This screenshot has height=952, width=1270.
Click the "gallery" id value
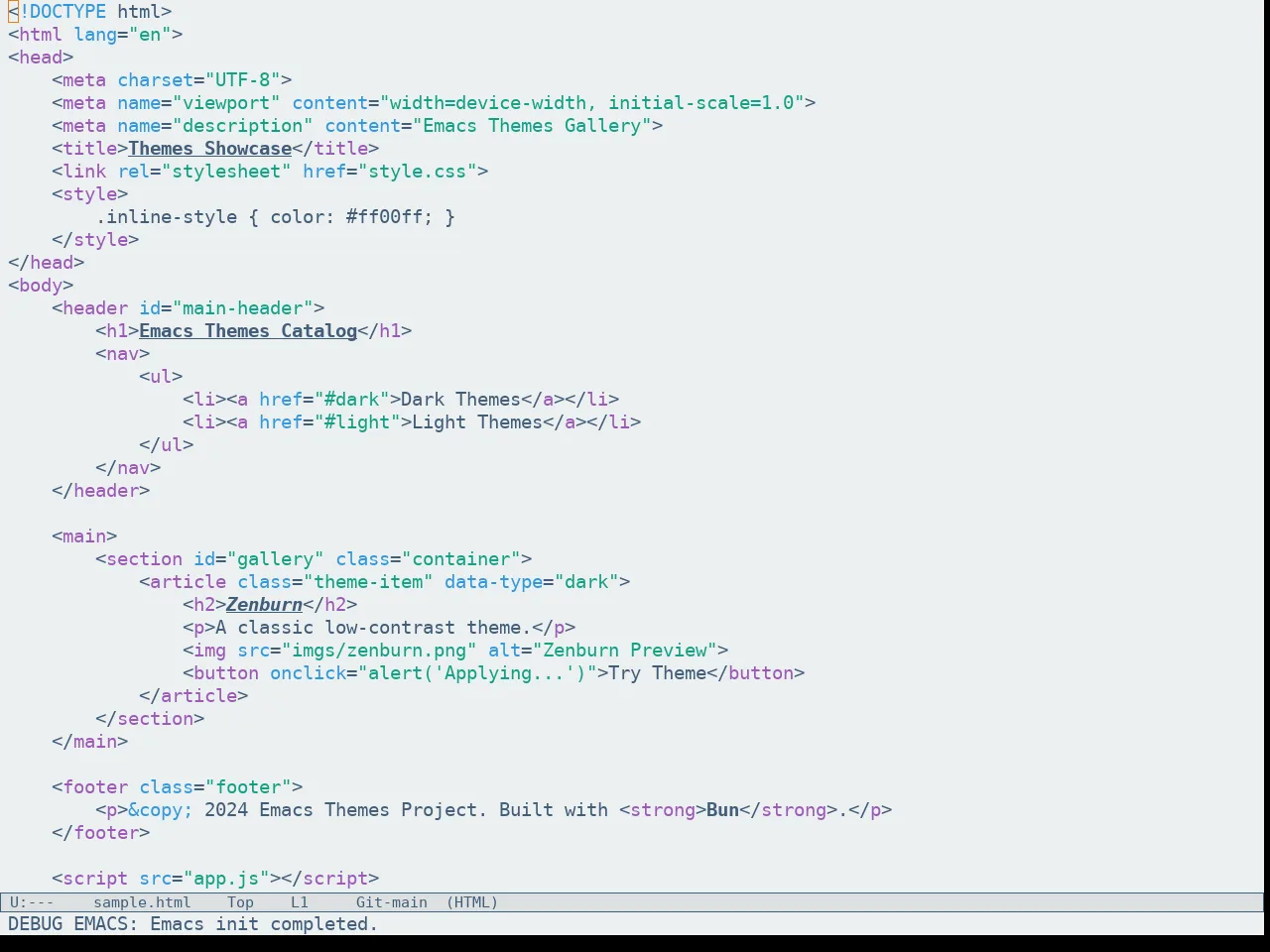[275, 559]
